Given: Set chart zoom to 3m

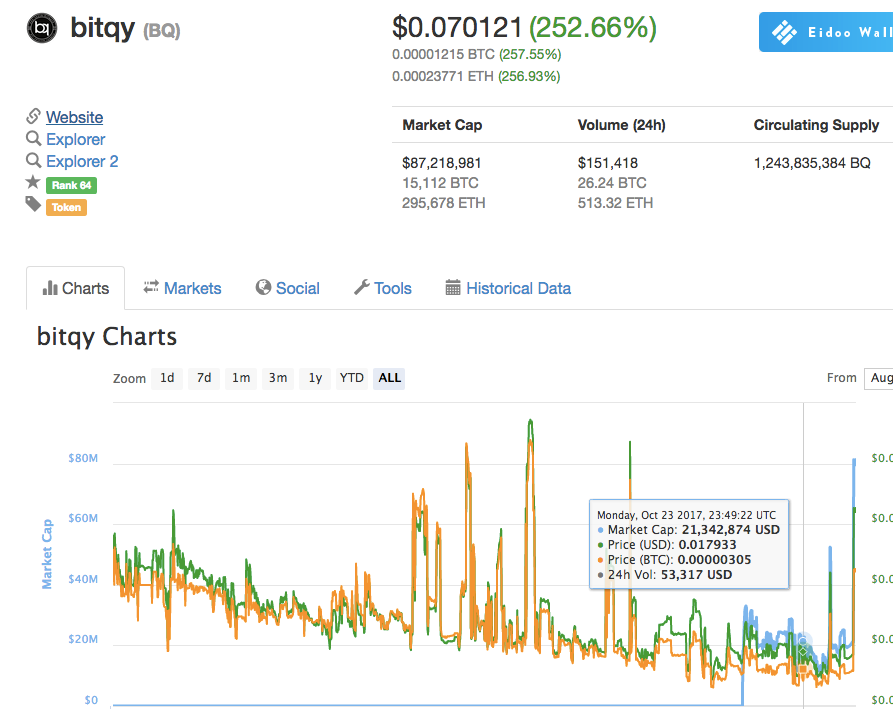Looking at the screenshot, I should point(278,378).
